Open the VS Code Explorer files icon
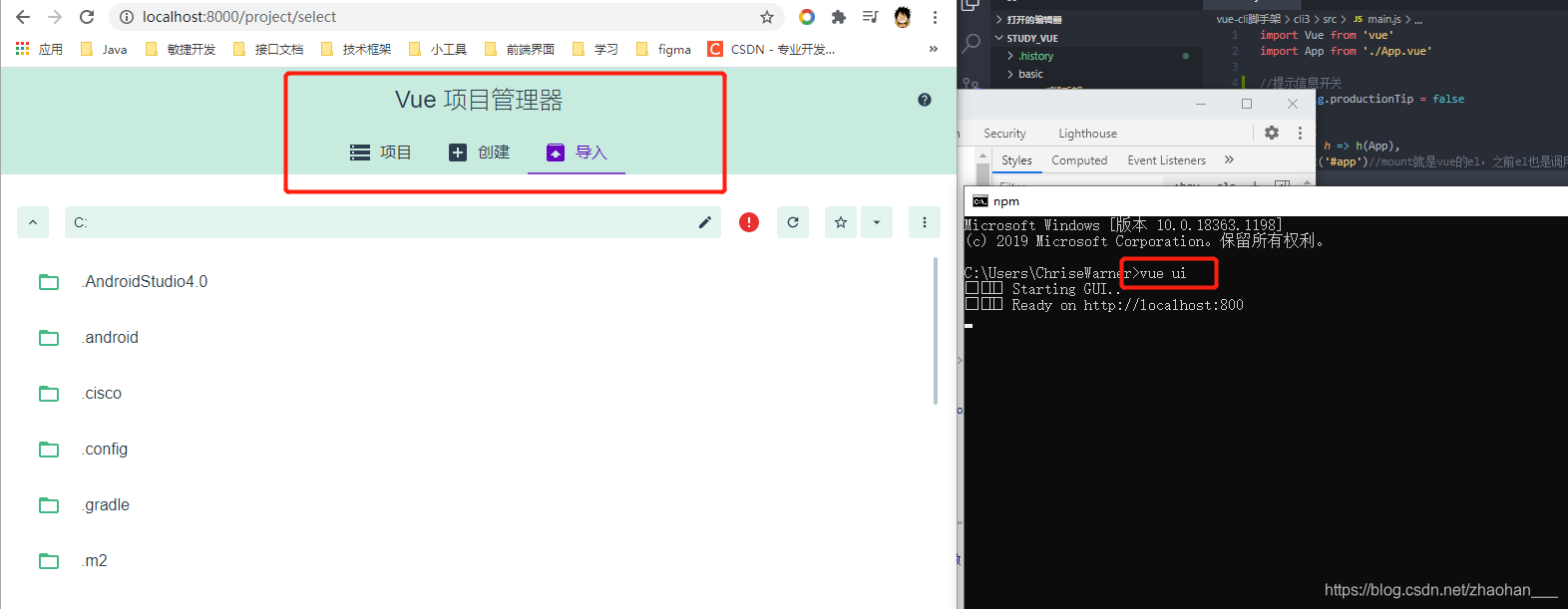This screenshot has width=1568, height=609. click(x=970, y=5)
